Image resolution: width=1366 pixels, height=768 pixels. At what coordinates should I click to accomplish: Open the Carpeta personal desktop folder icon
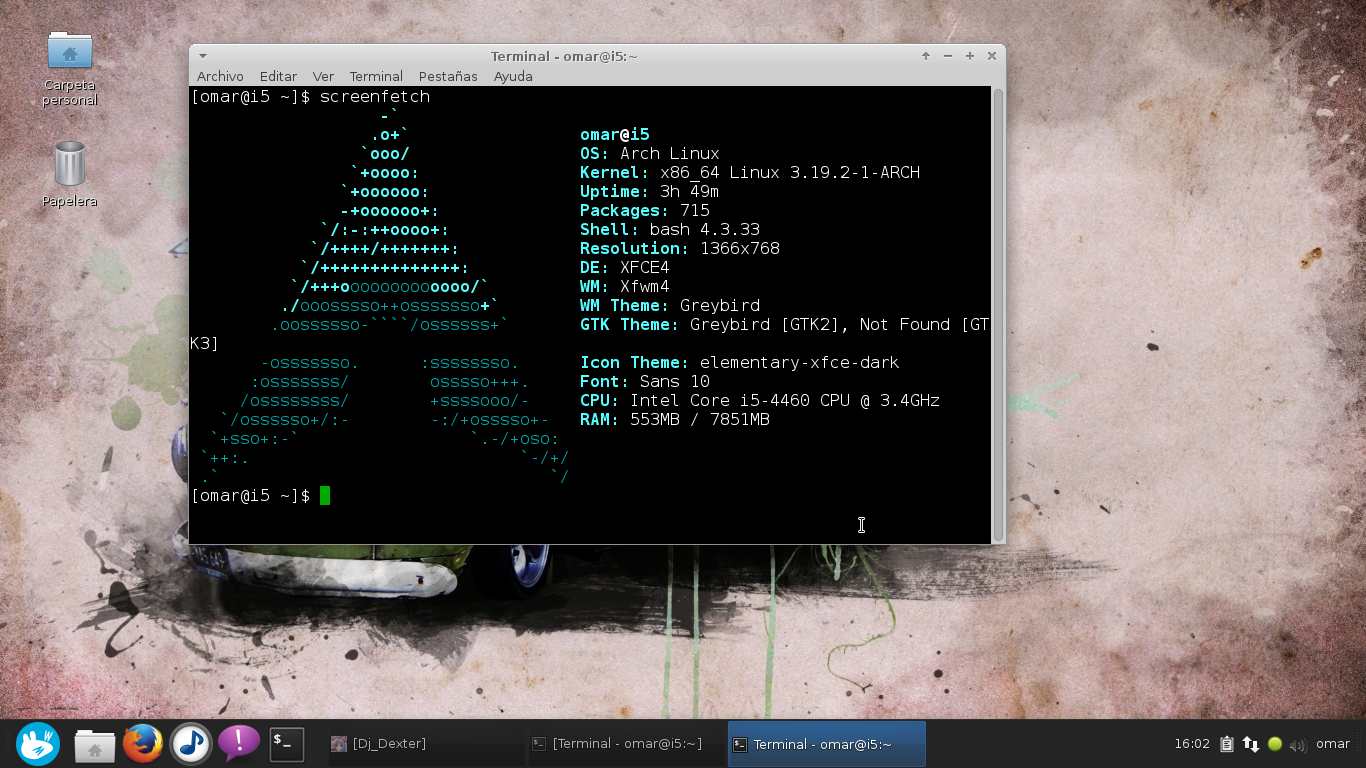coord(70,52)
